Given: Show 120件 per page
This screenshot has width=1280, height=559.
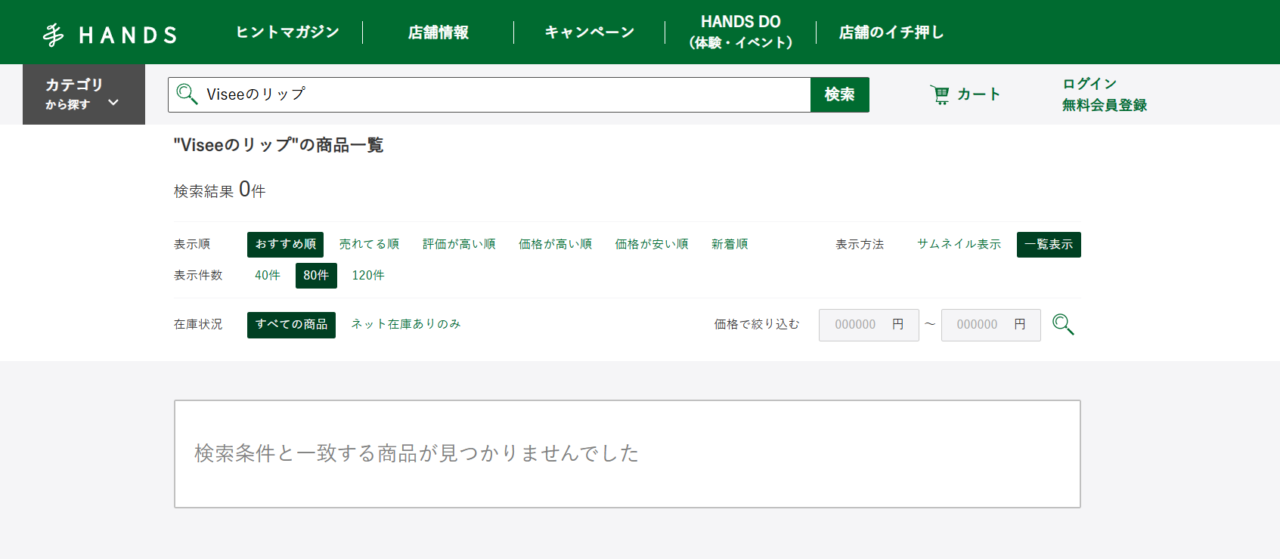Looking at the screenshot, I should pyautogui.click(x=368, y=275).
